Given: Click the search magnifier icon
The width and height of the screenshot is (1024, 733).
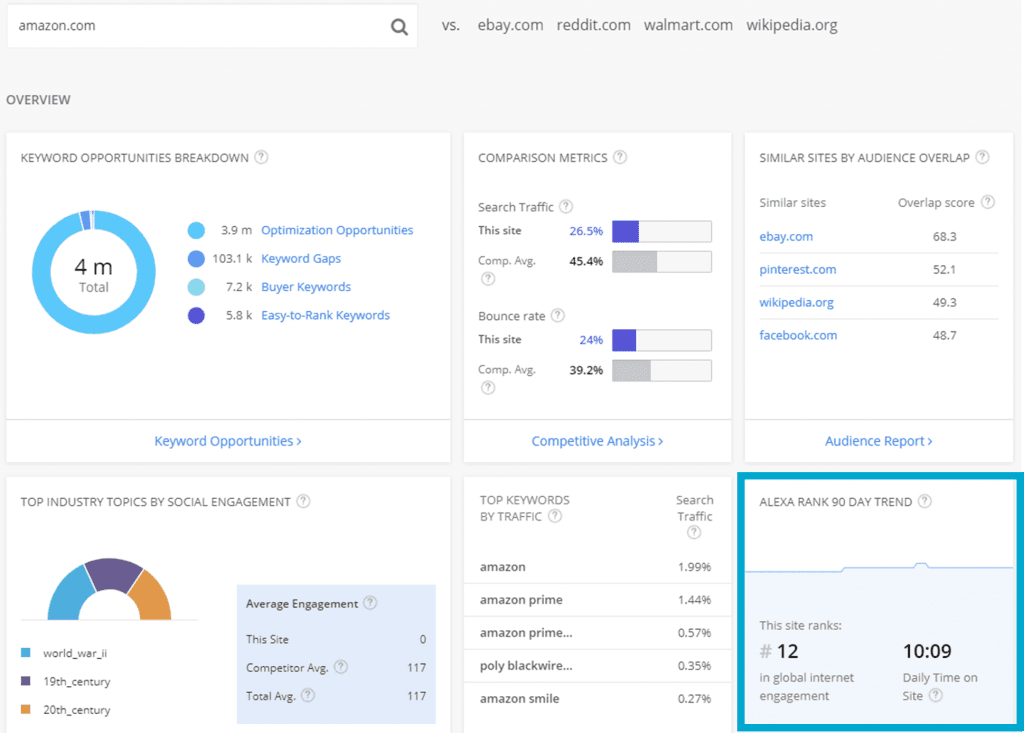Looking at the screenshot, I should 399,27.
